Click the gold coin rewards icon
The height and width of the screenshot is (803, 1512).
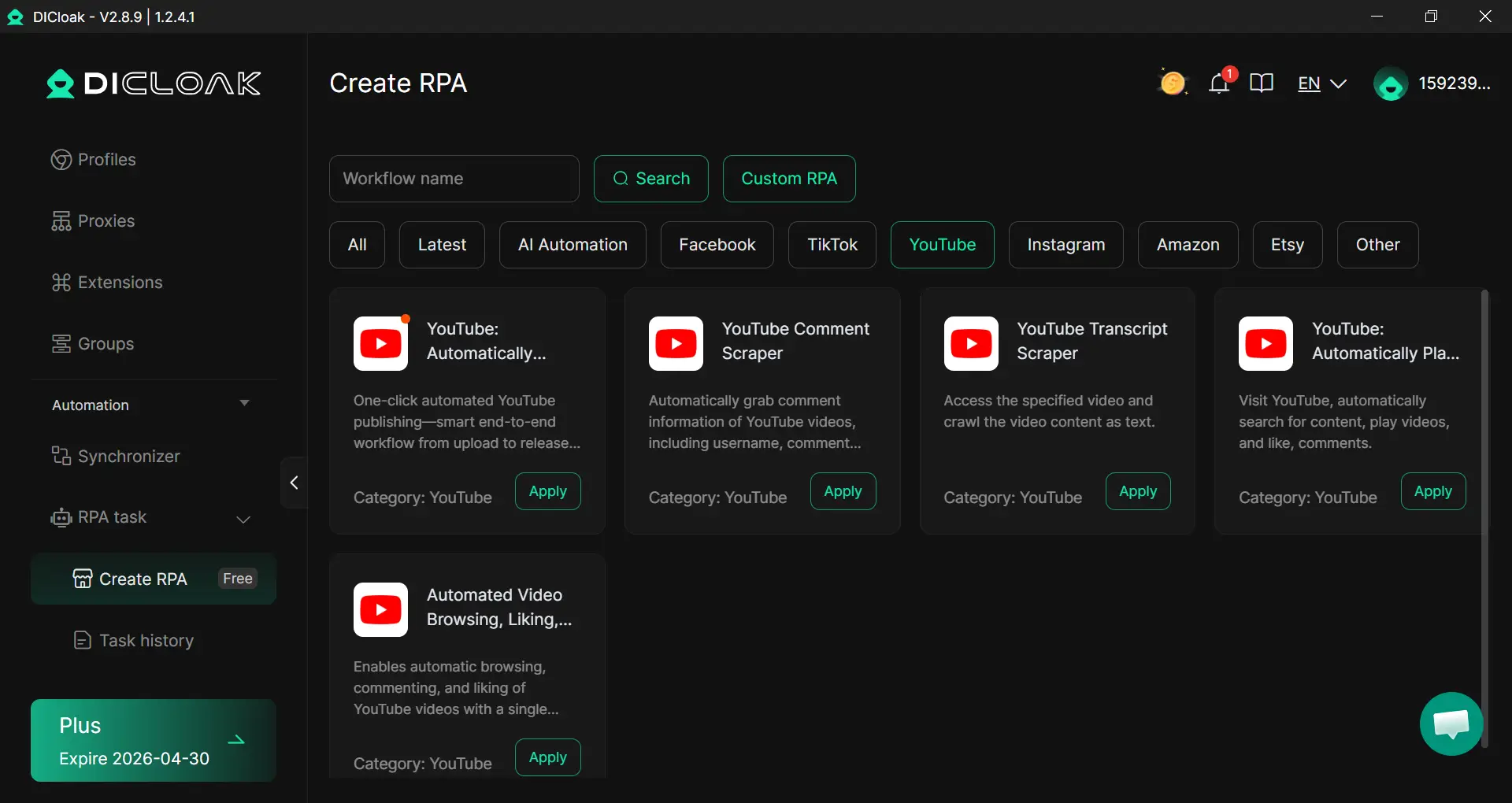[1172, 83]
